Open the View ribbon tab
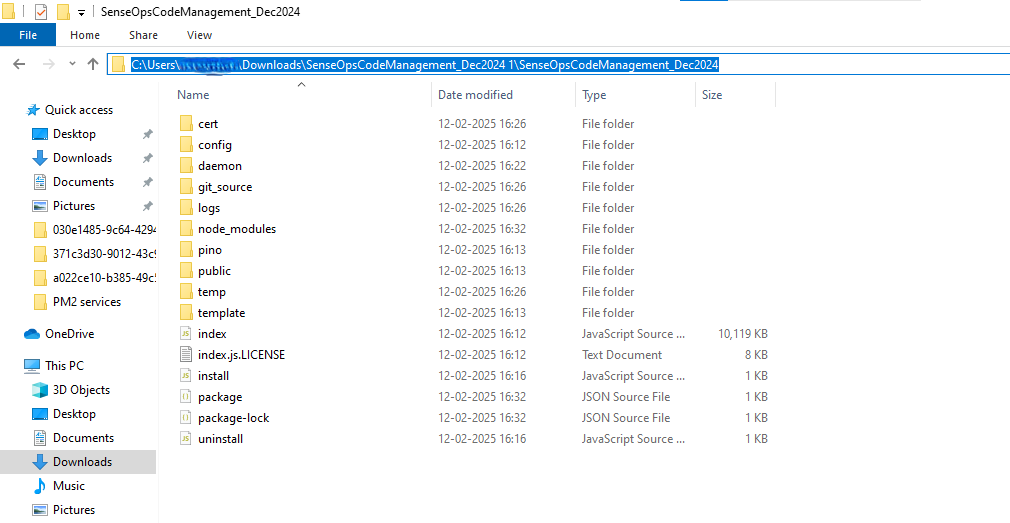 click(x=199, y=35)
